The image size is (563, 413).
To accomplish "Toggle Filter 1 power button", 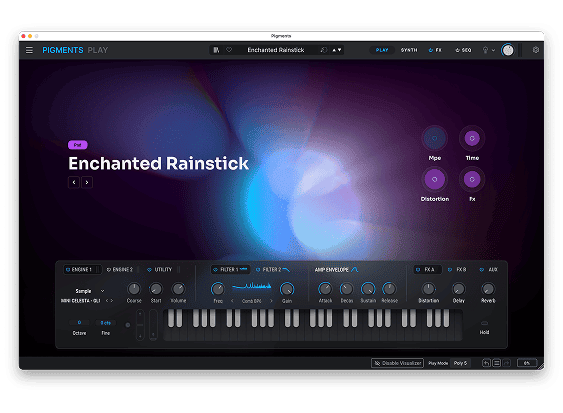I will 215,269.
